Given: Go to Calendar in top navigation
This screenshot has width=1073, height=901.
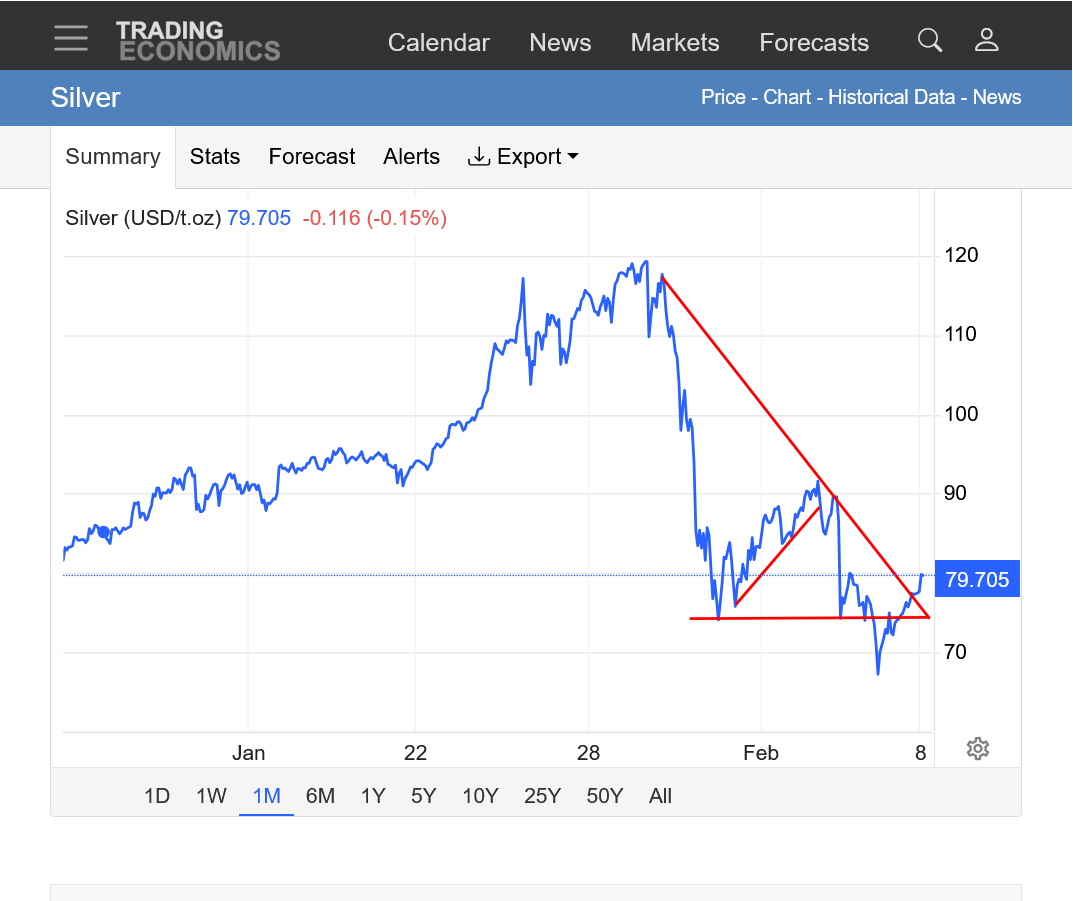Looking at the screenshot, I should pos(439,43).
